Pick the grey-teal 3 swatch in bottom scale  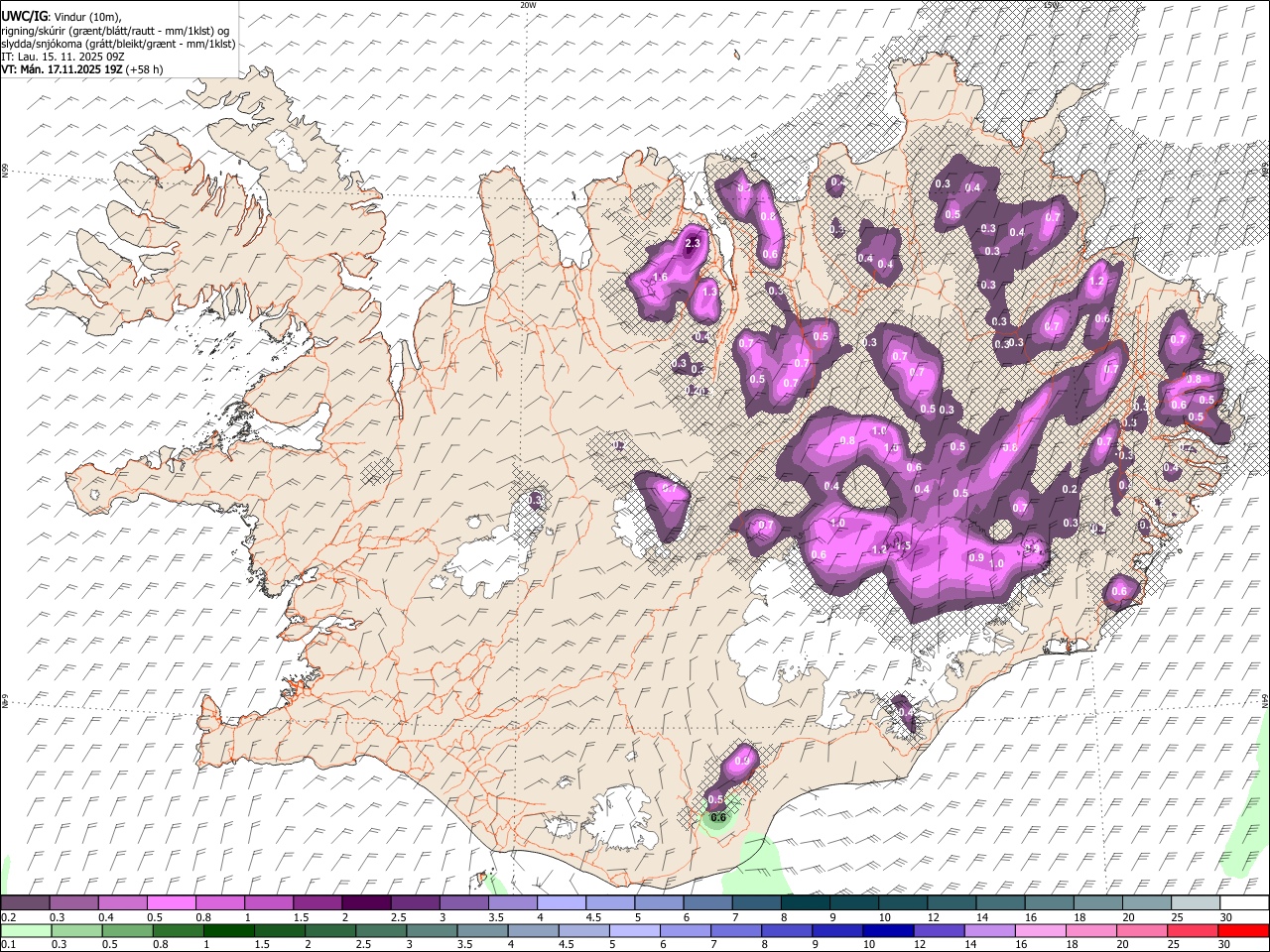click(x=431, y=930)
